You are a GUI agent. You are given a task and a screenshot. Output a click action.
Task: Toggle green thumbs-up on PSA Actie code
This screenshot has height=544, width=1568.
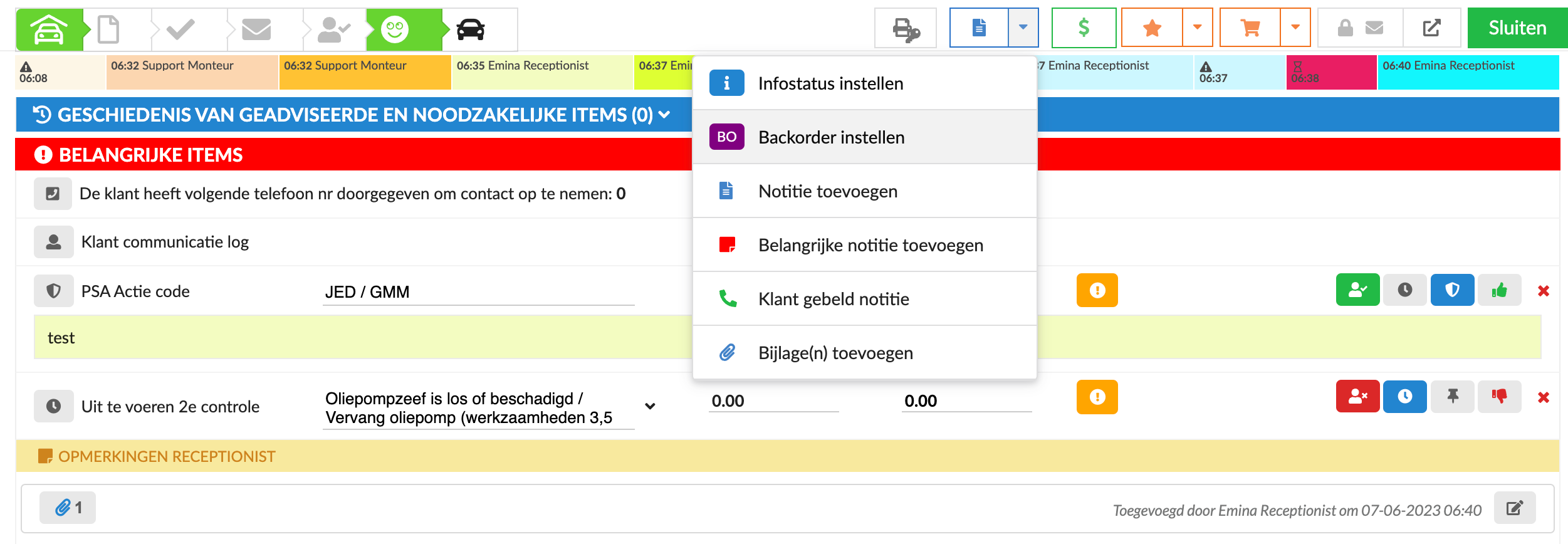pyautogui.click(x=1499, y=290)
